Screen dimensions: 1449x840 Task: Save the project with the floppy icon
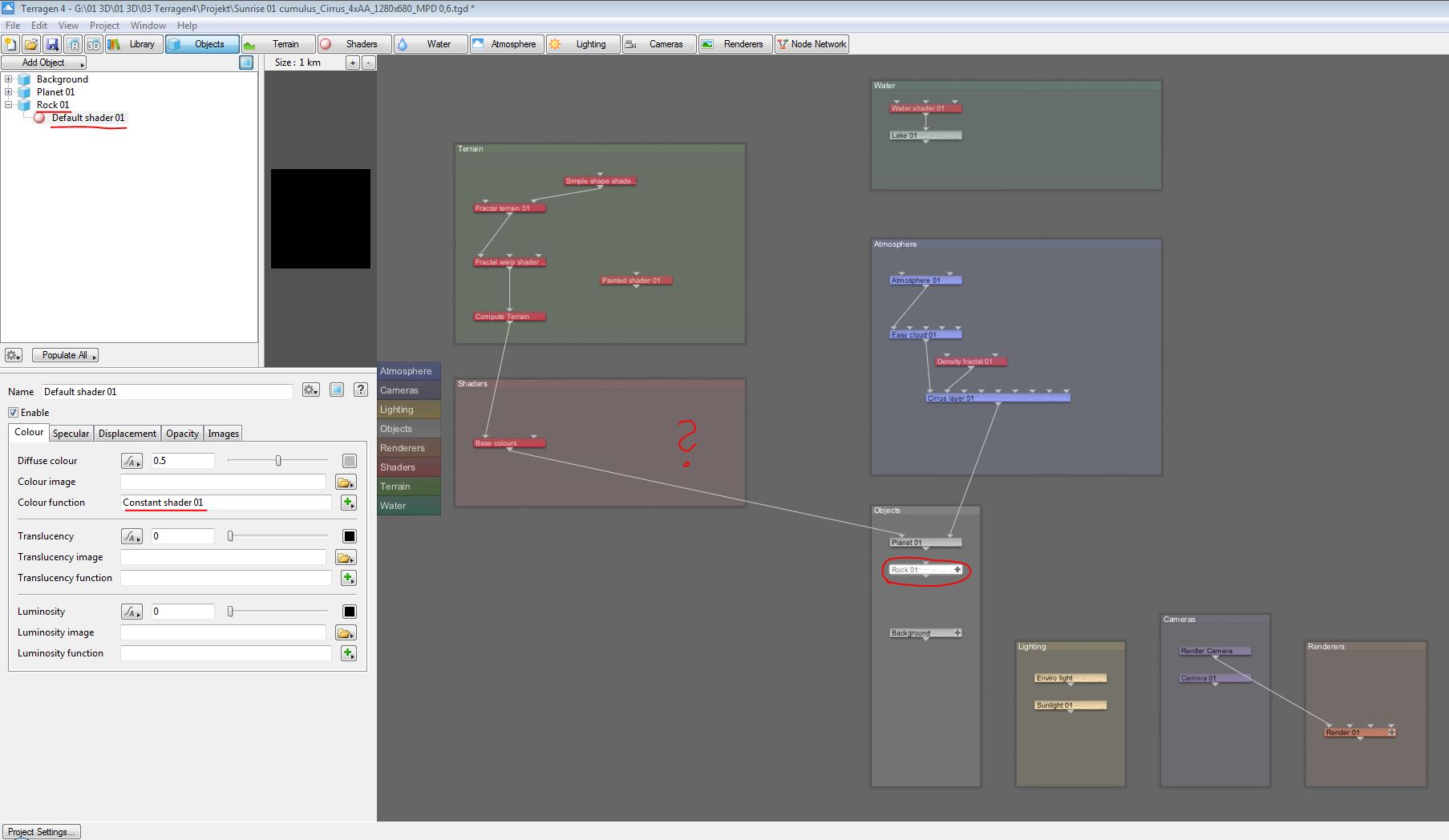(52, 44)
